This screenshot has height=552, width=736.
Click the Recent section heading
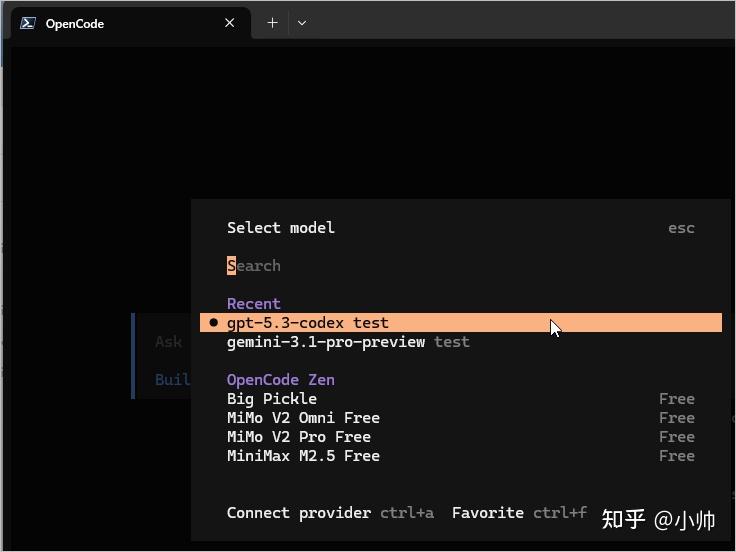click(x=253, y=304)
